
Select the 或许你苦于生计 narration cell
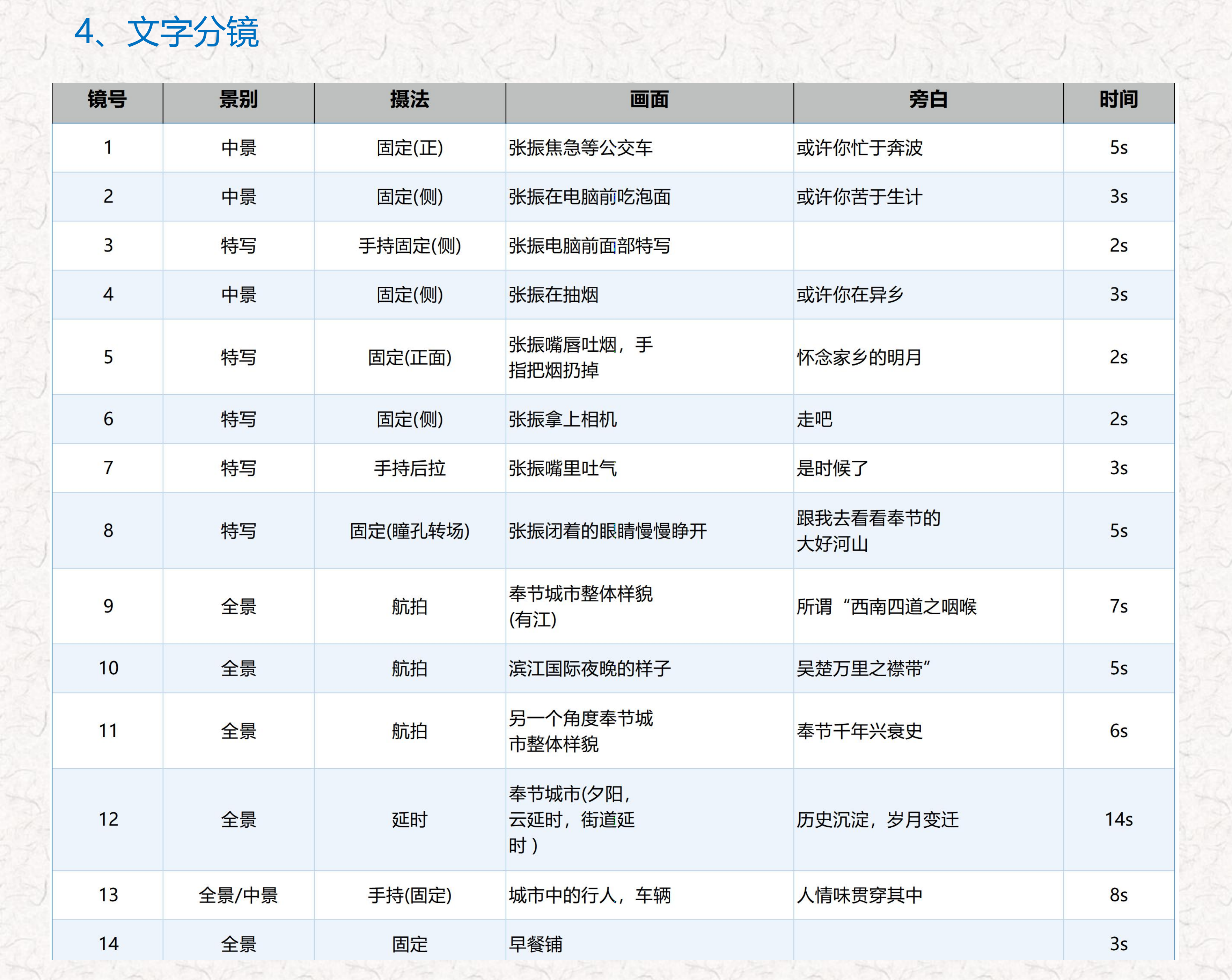click(x=859, y=197)
